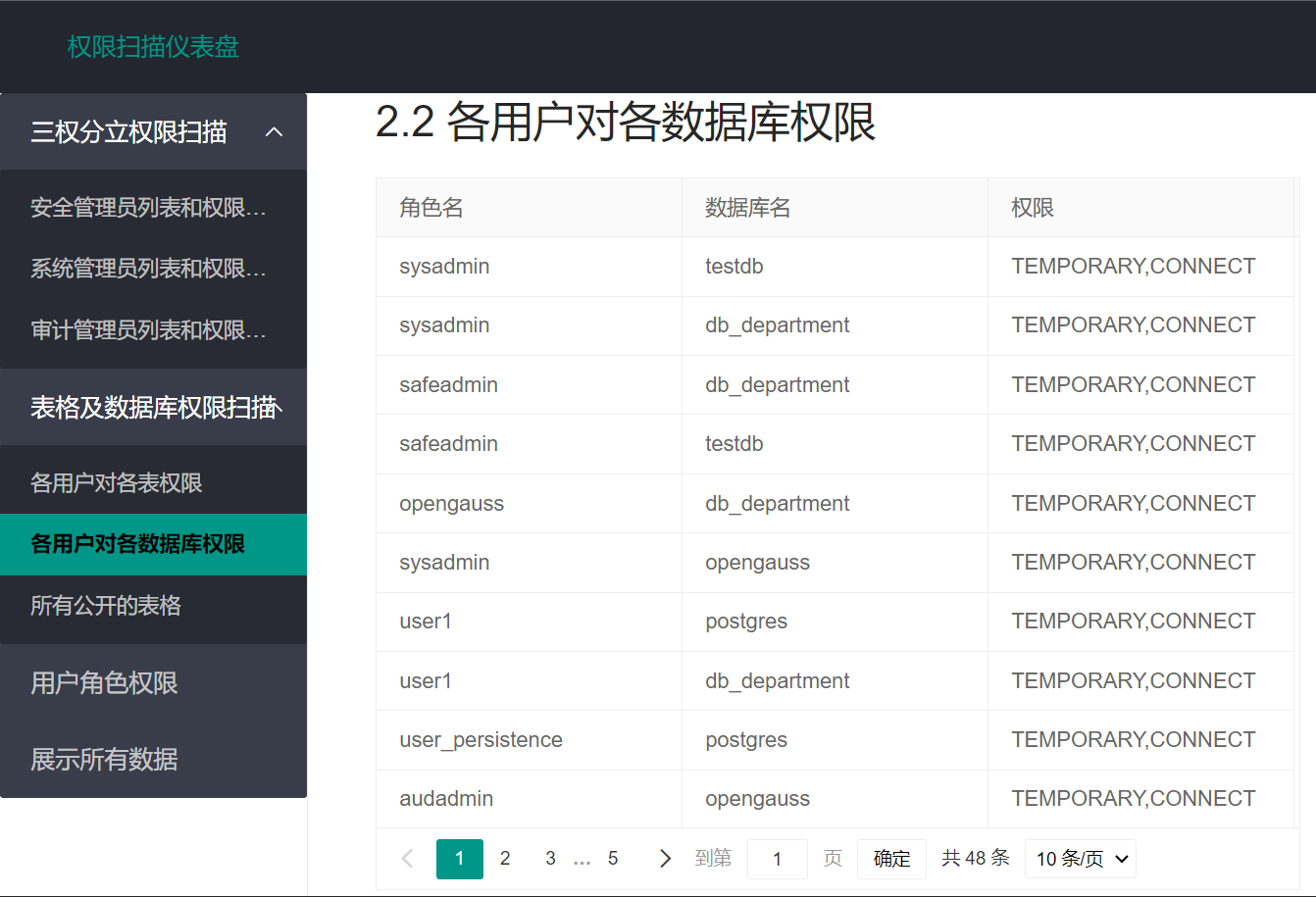The width and height of the screenshot is (1316, 897).
Task: Click postgres cell in user1 row
Action: (x=835, y=622)
